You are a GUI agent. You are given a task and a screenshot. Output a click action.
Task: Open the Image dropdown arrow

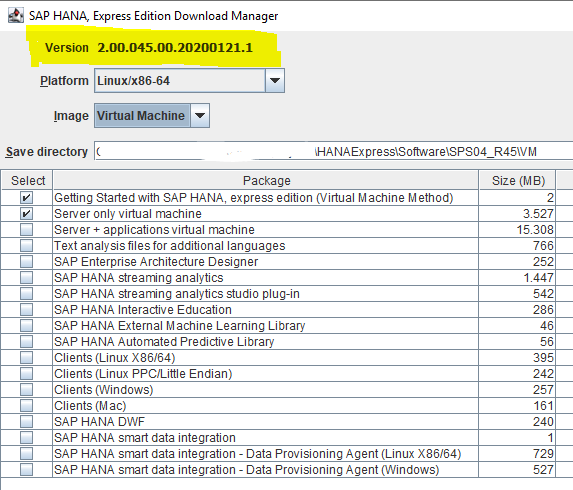(x=200, y=115)
